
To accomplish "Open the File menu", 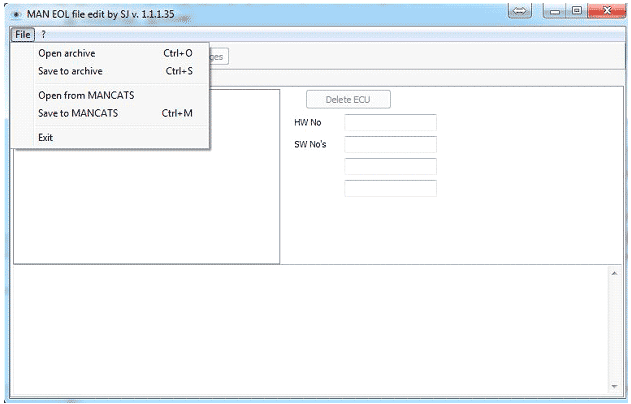I will click(x=23, y=35).
